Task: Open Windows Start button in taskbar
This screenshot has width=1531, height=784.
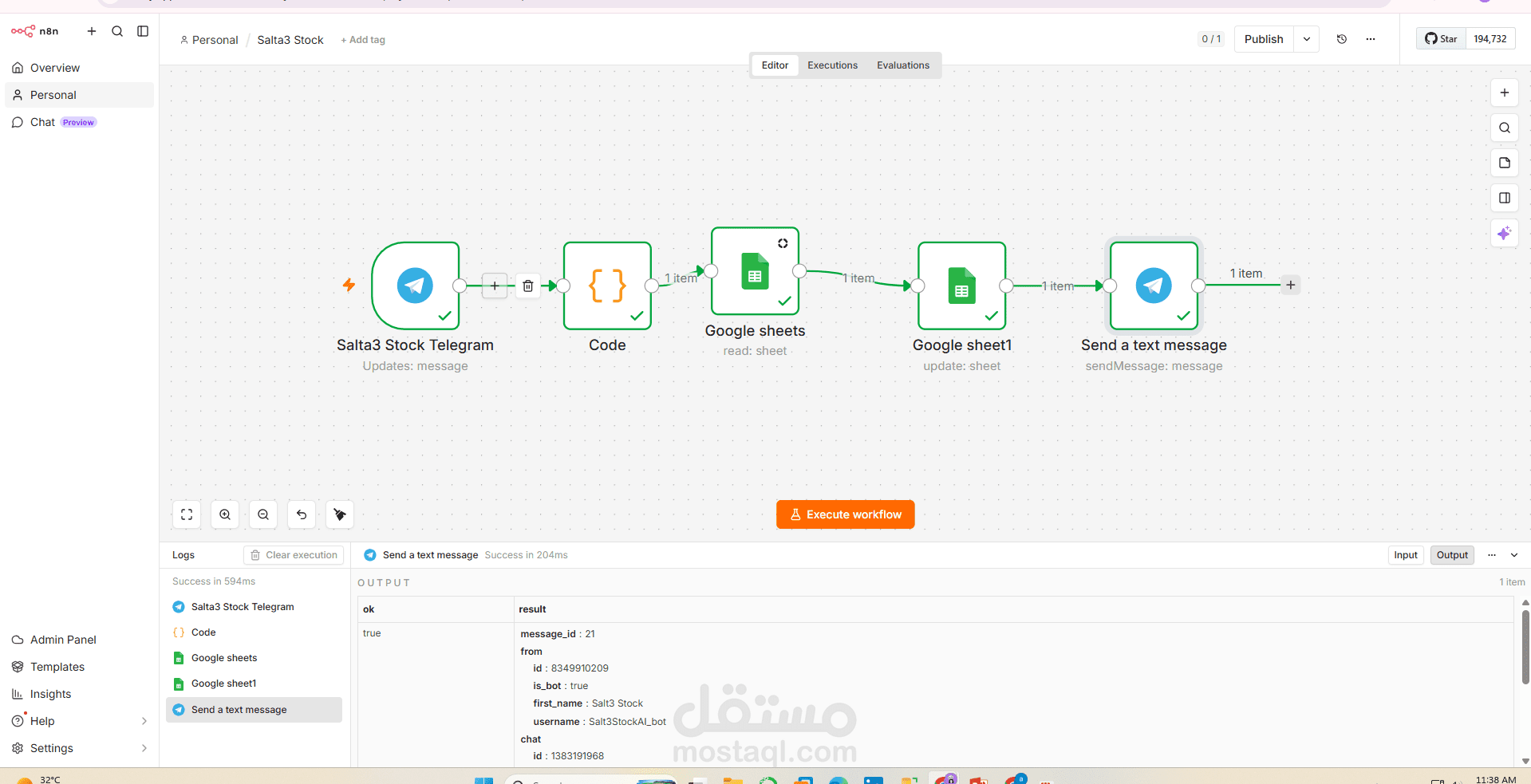Action: 483,780
